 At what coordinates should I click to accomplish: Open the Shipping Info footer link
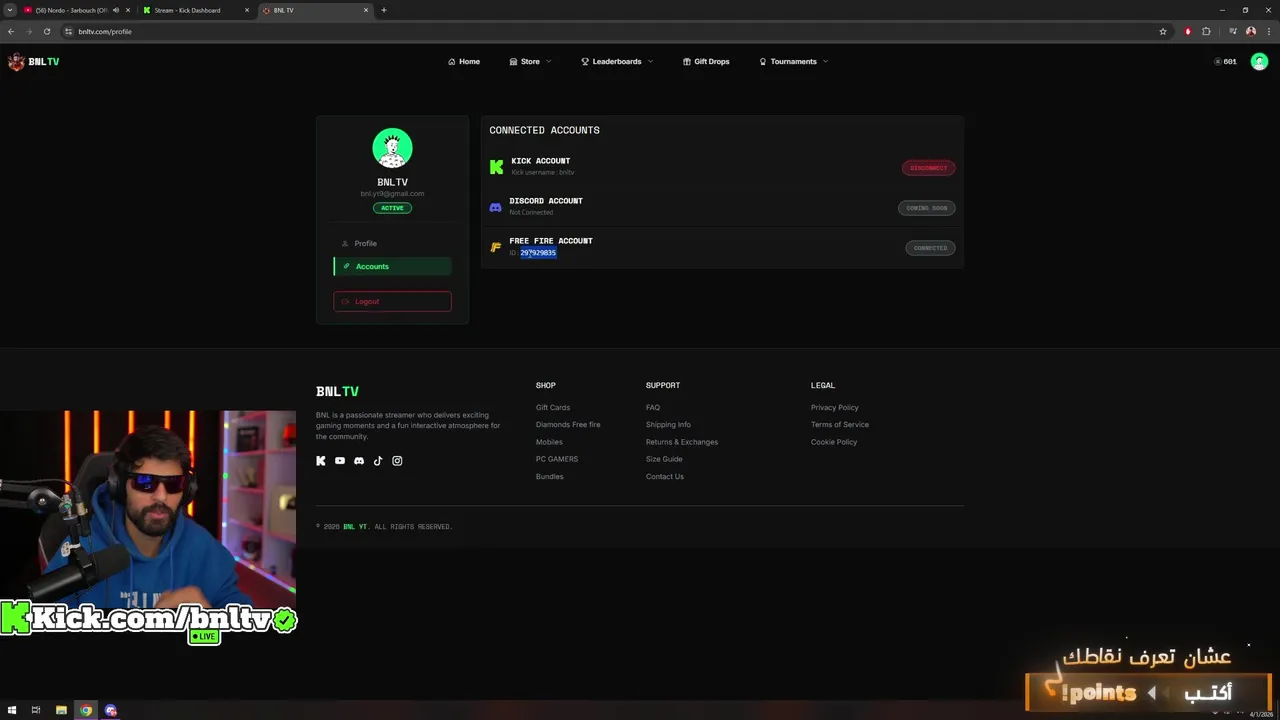pyautogui.click(x=668, y=425)
